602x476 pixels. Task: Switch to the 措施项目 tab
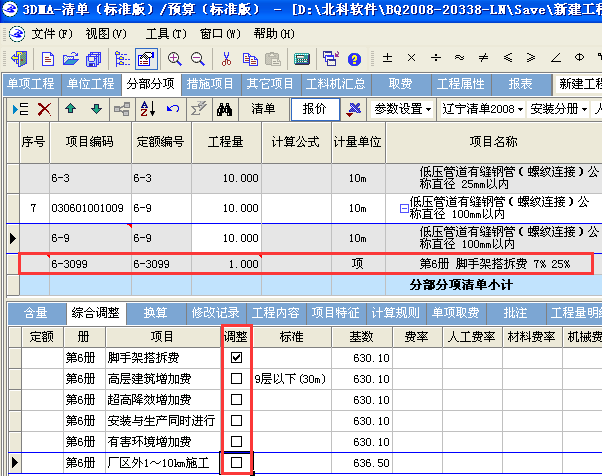pyautogui.click(x=211, y=83)
